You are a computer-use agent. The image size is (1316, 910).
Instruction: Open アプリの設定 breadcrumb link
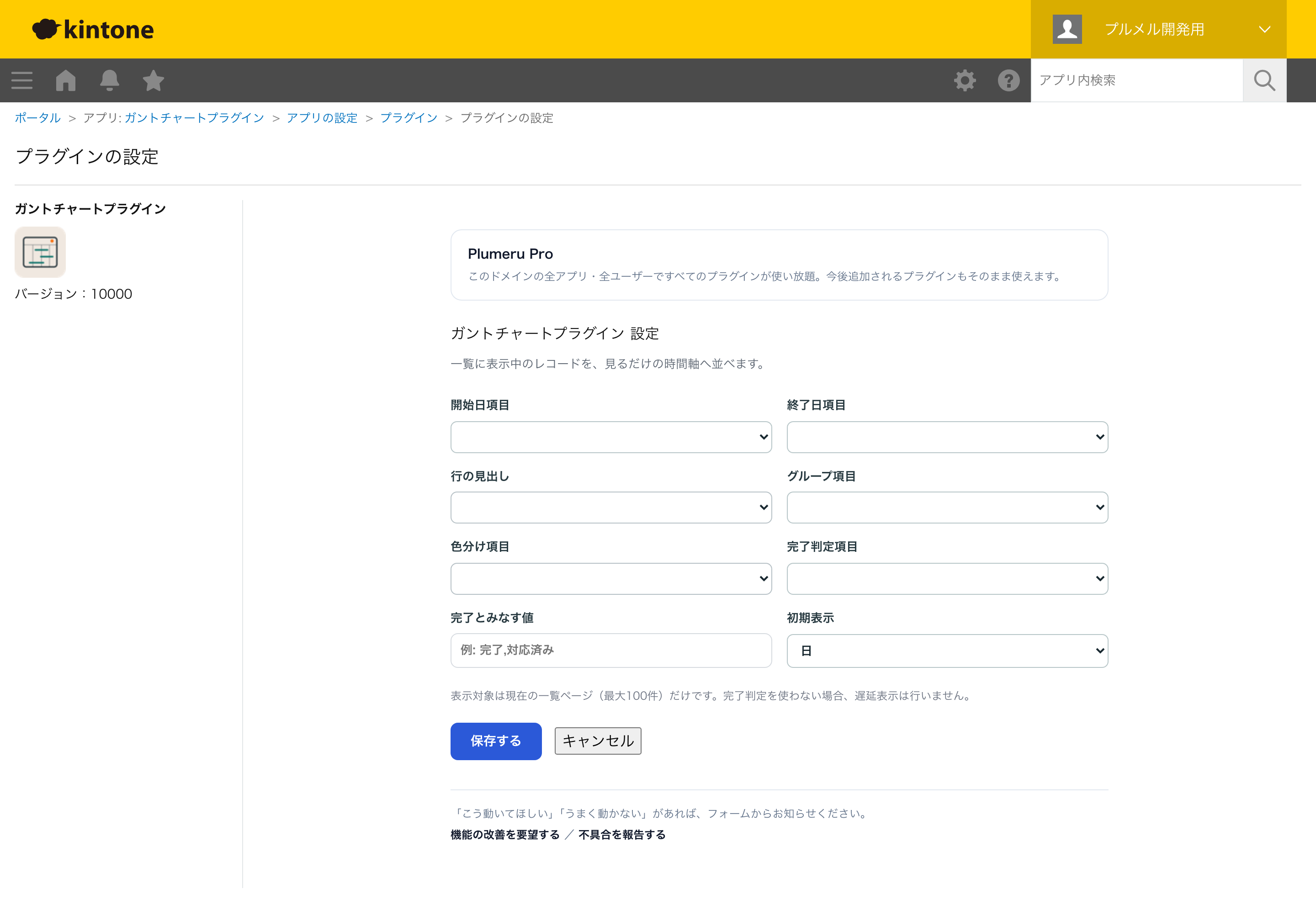coord(322,118)
